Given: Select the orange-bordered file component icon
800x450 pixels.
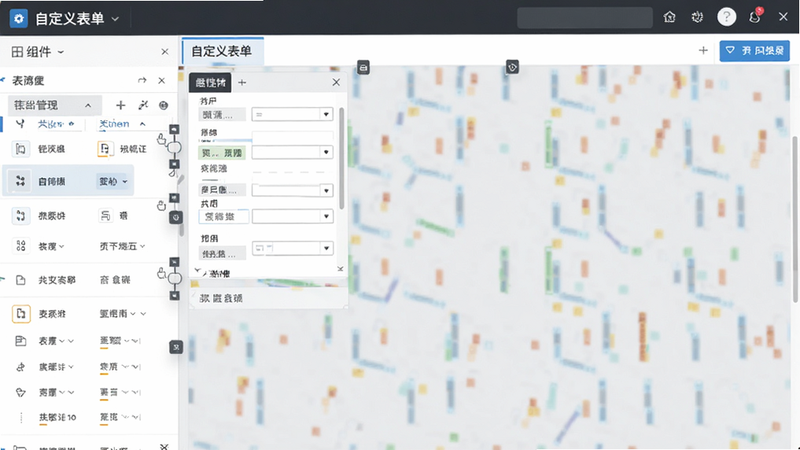Looking at the screenshot, I should 20,313.
